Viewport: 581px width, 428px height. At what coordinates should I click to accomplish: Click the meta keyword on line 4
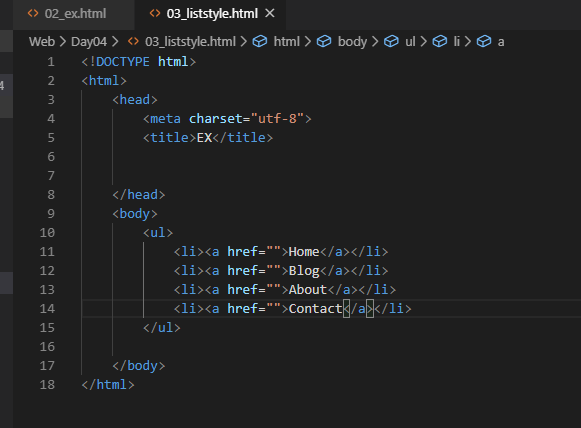tap(165, 119)
